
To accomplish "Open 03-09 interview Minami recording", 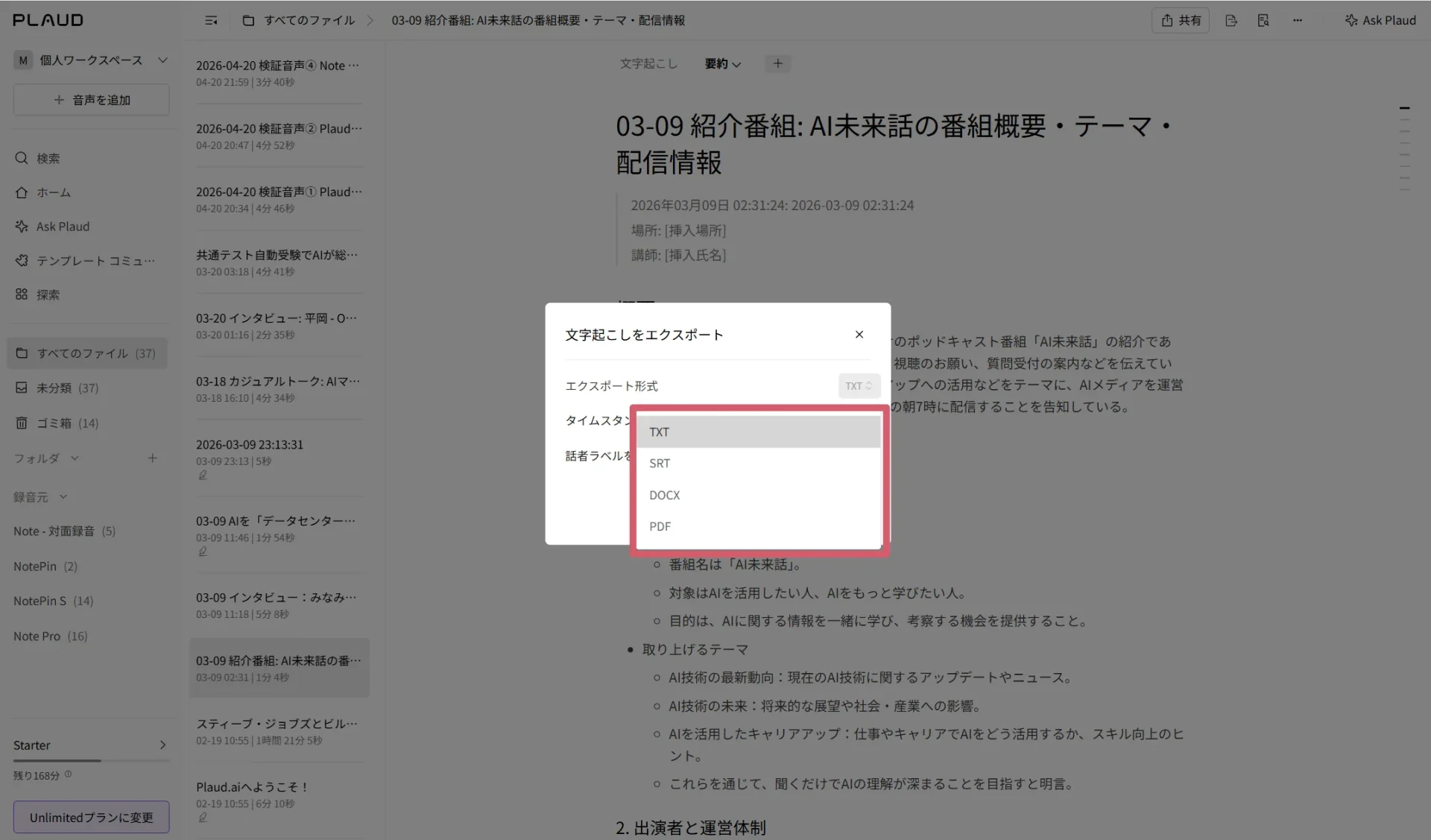I will tap(279, 606).
